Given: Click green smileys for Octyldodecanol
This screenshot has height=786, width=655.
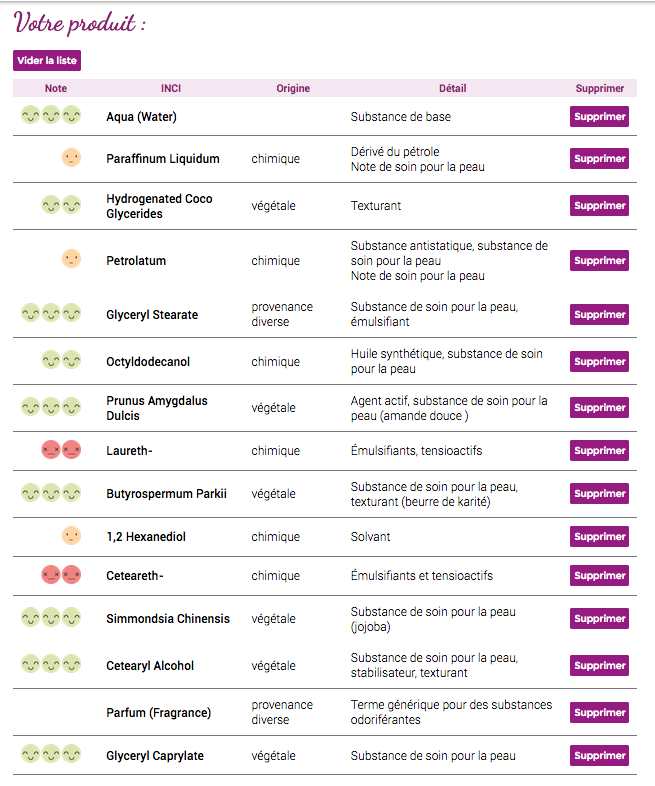Looking at the screenshot, I should (x=61, y=359).
